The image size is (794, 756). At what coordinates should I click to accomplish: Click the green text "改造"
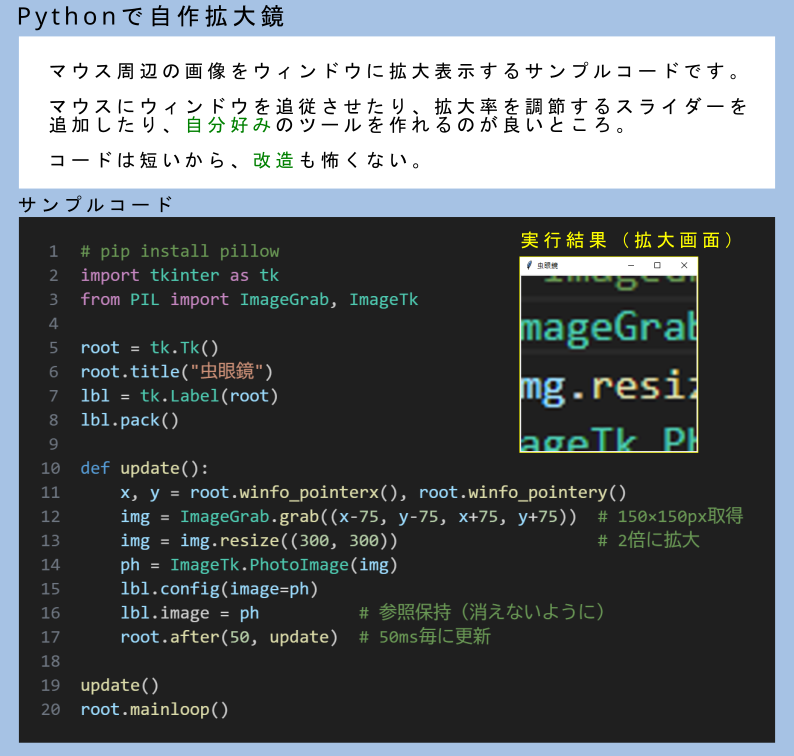pos(273,160)
